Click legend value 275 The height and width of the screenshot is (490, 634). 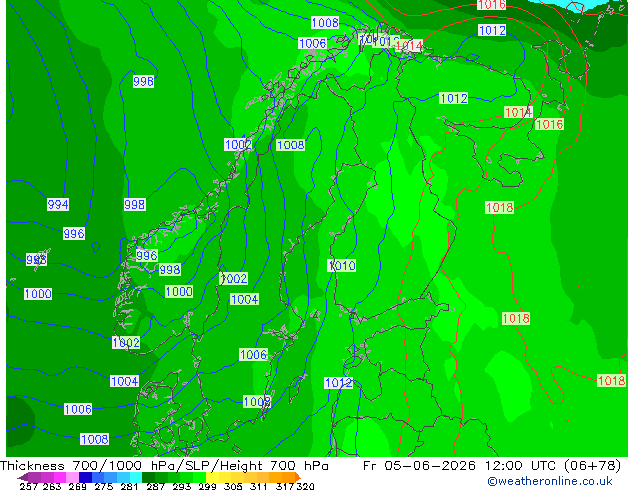pos(104,486)
